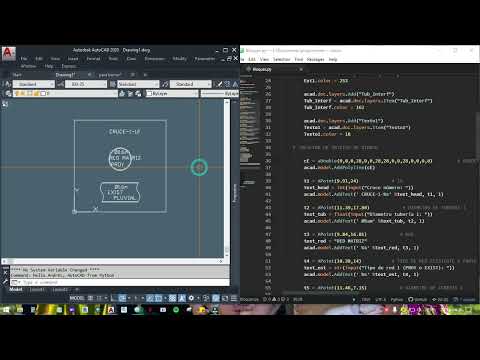This screenshot has width=480, height=360.
Task: Open the AutoCAD application menu logo
Action: tap(8, 53)
